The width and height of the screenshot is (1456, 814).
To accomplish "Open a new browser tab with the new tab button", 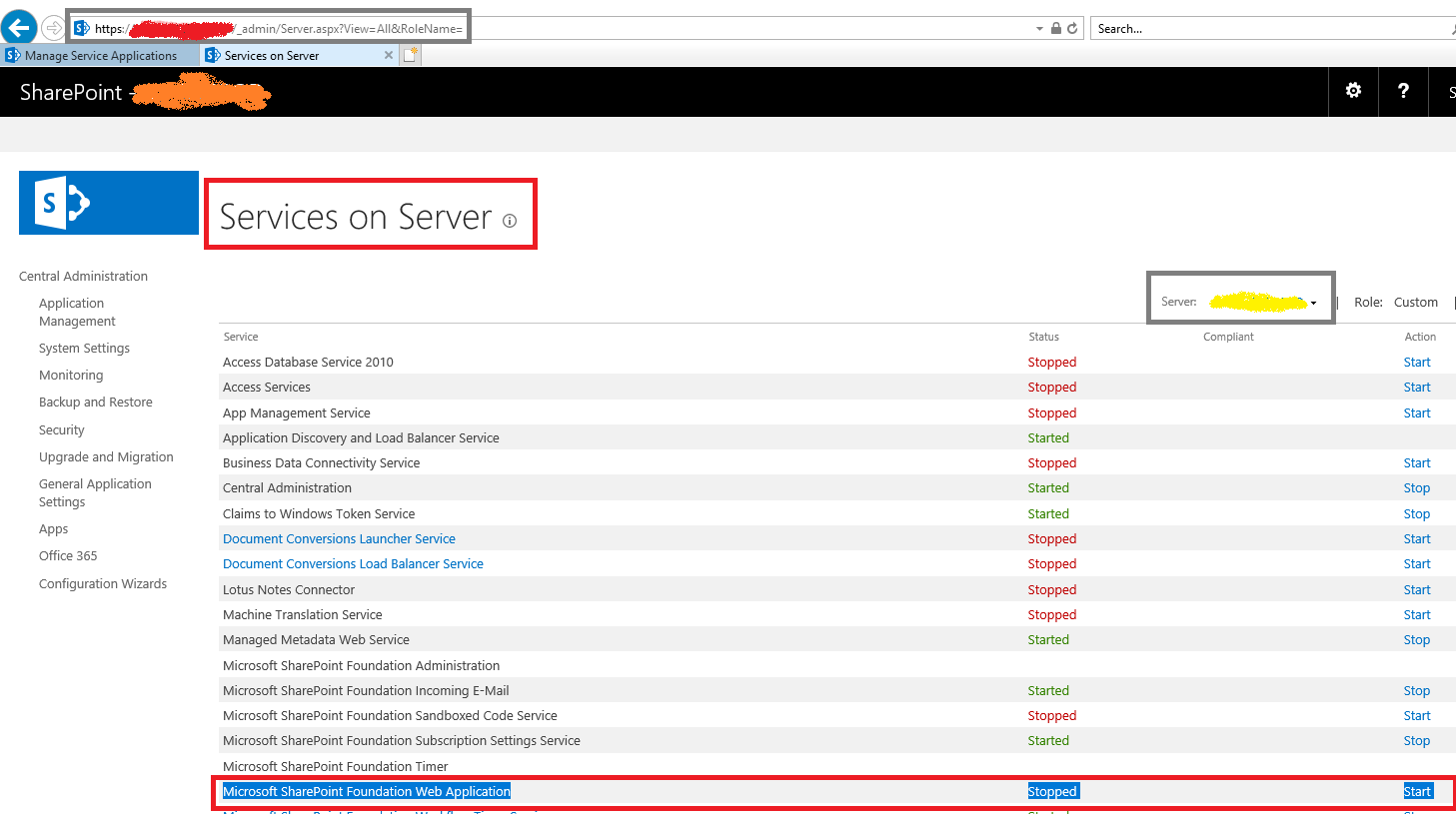I will pyautogui.click(x=410, y=55).
